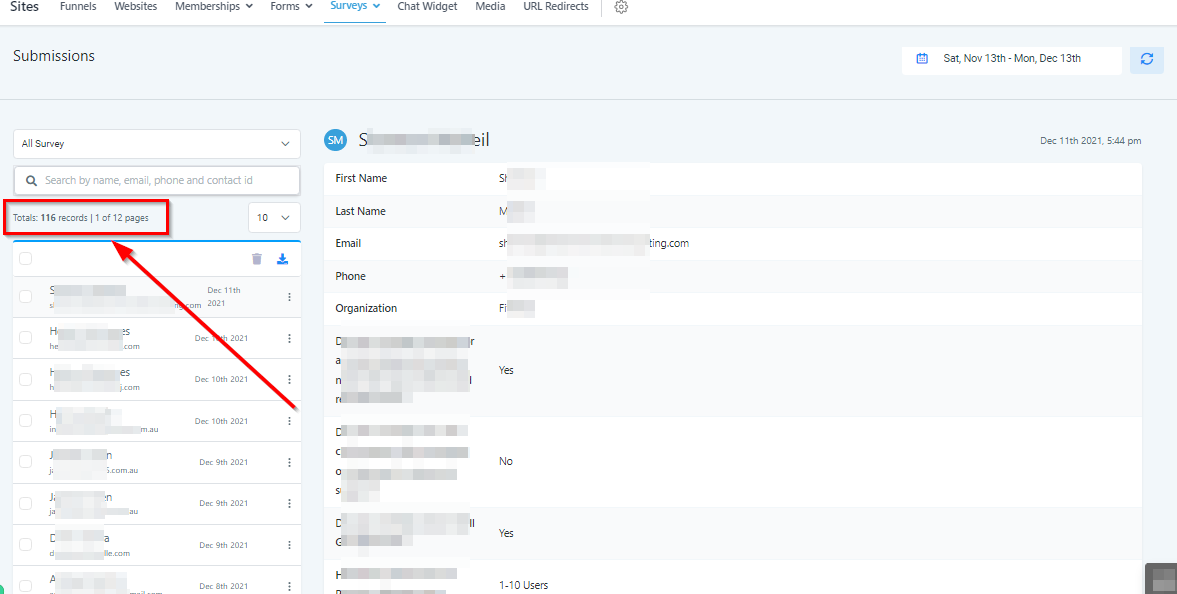Screen dimensions: 1177x594
Task: Open the page size dropdown showing 10
Action: coord(274,218)
